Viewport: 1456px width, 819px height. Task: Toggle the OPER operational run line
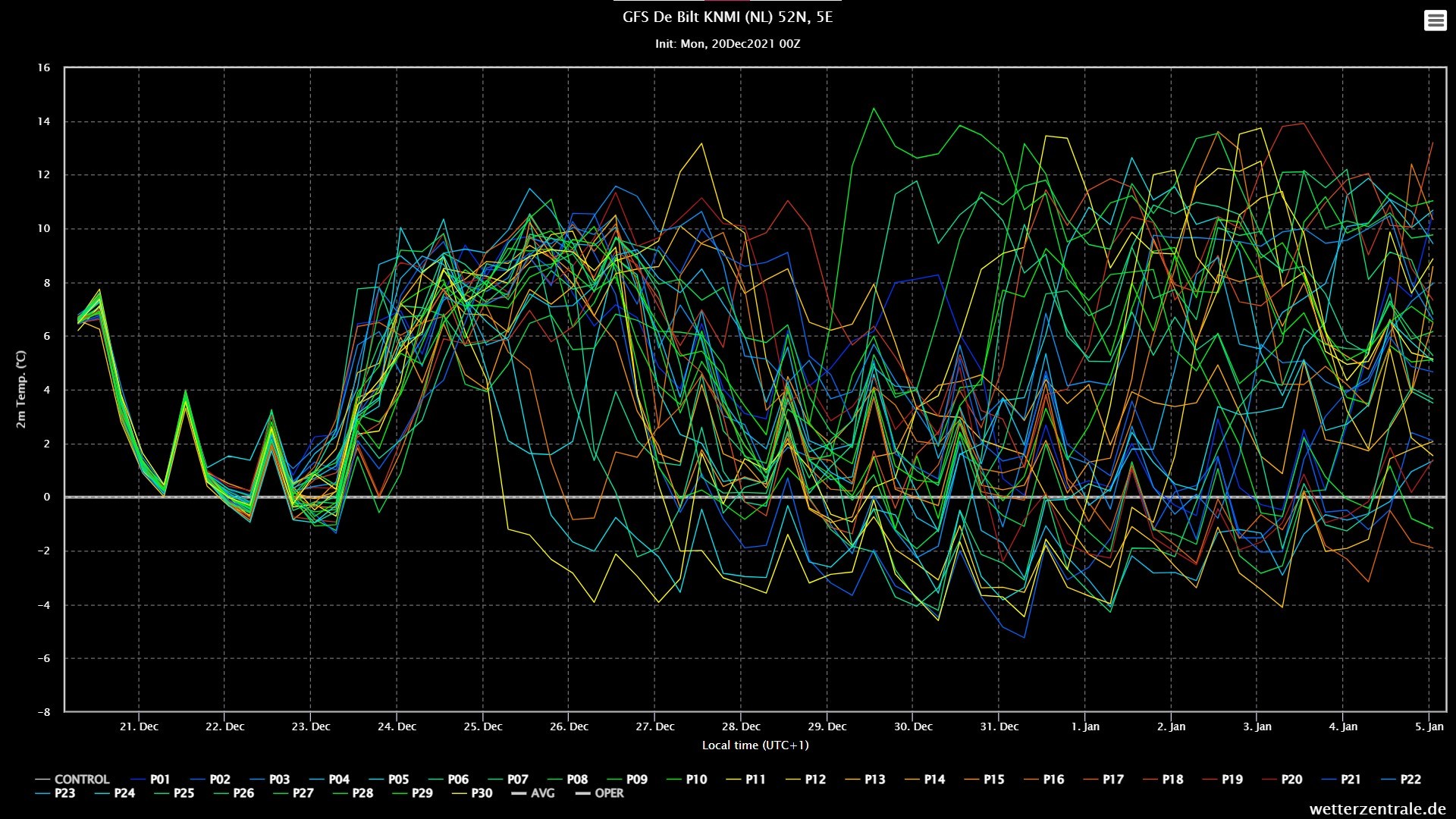click(x=600, y=793)
